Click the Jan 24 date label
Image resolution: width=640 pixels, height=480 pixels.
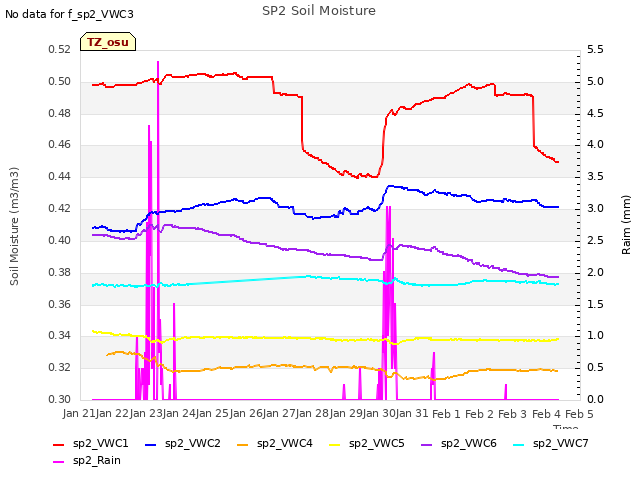pos(179,414)
